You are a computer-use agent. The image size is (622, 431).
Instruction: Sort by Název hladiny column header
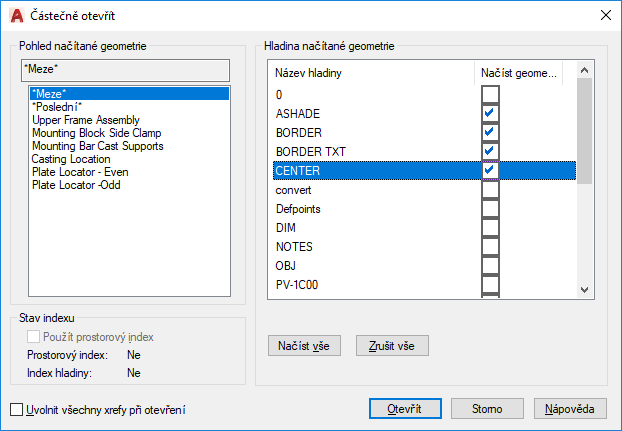point(374,73)
